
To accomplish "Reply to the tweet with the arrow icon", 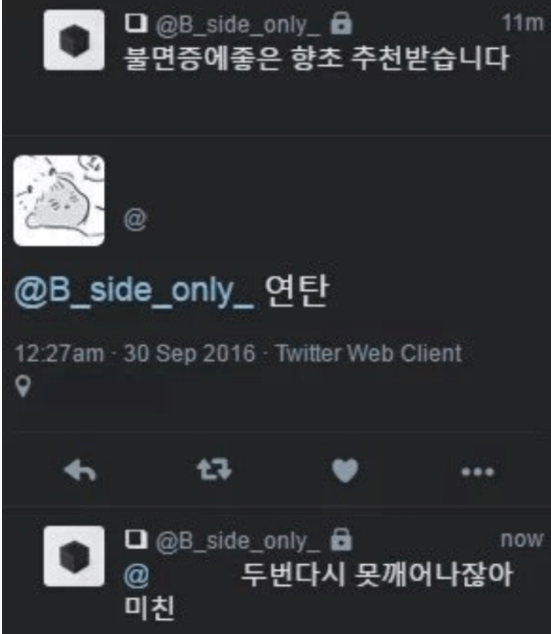I will pyautogui.click(x=80, y=471).
